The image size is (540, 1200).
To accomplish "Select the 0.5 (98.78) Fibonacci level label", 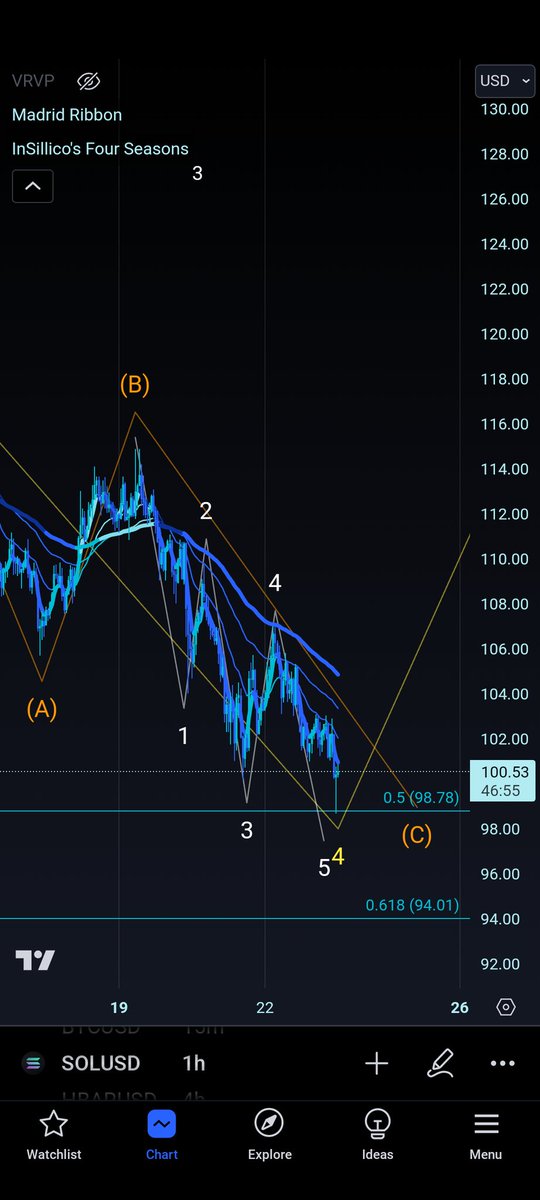I will [421, 798].
